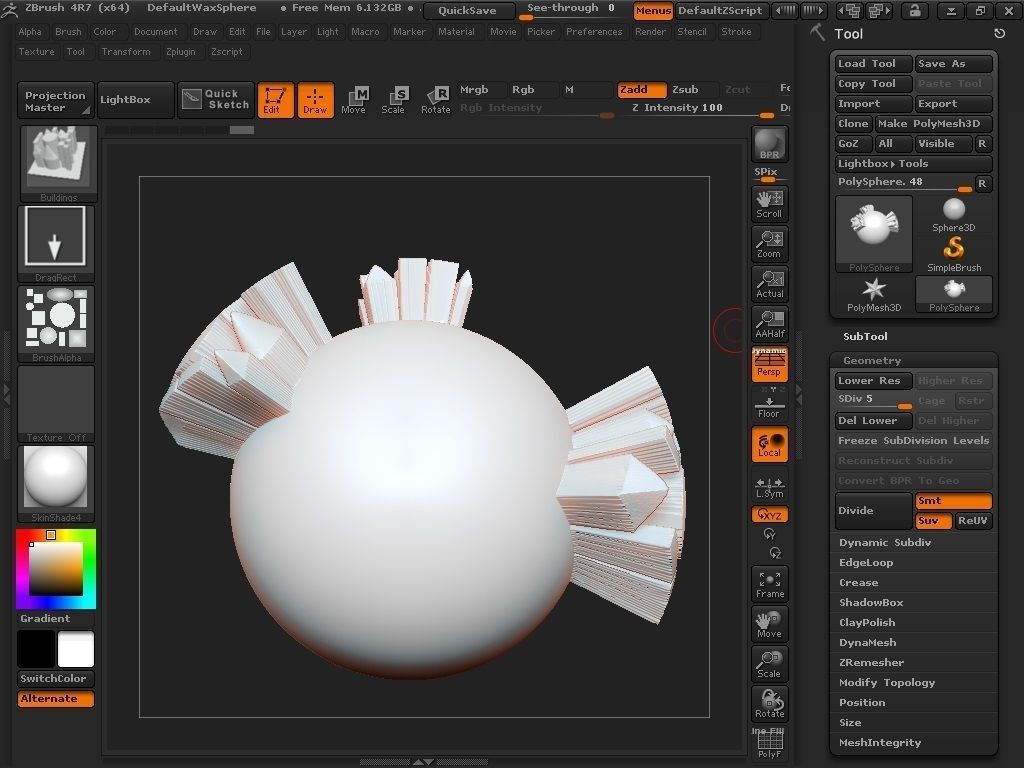Screen dimensions: 1024x768
Task: Expand Dynamic Subdiv section
Action: (885, 542)
